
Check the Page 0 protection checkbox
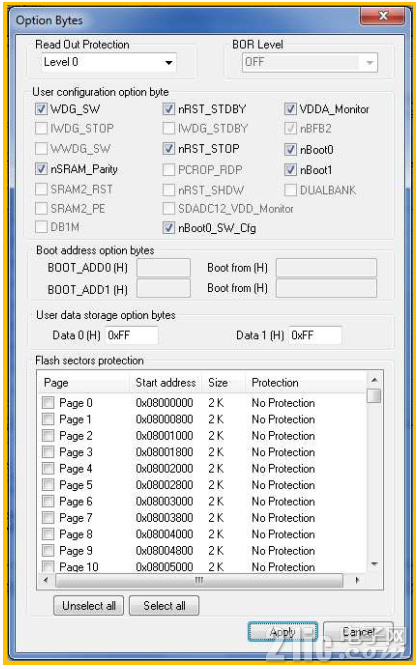pyautogui.click(x=48, y=402)
